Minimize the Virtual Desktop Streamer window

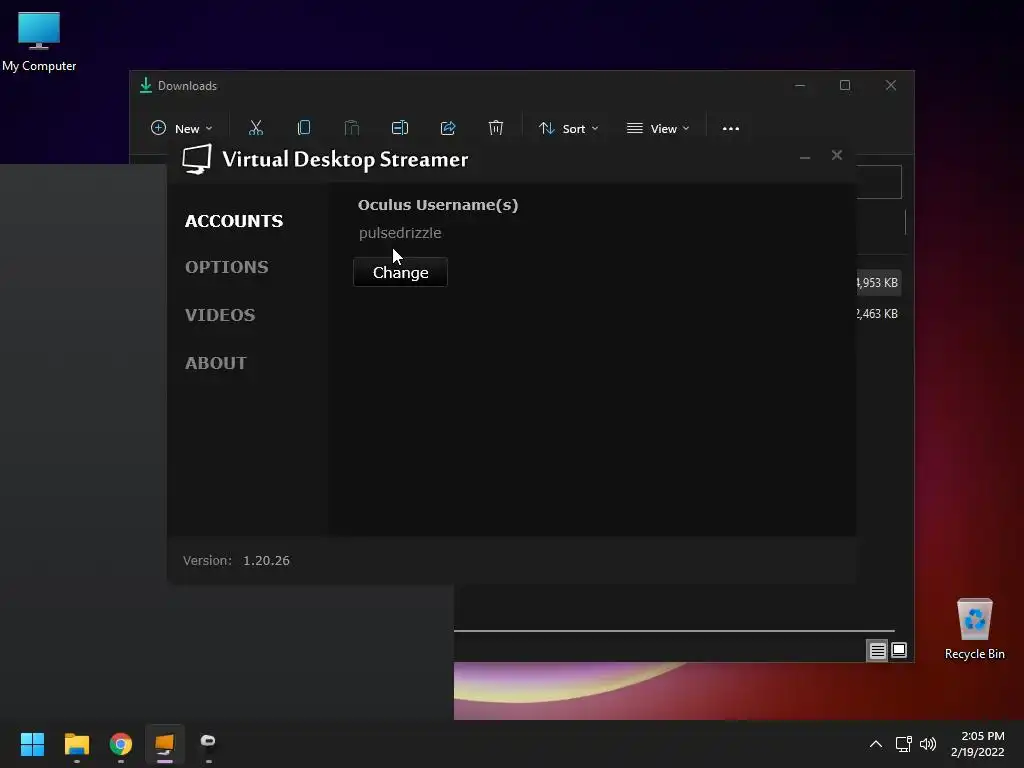[805, 156]
